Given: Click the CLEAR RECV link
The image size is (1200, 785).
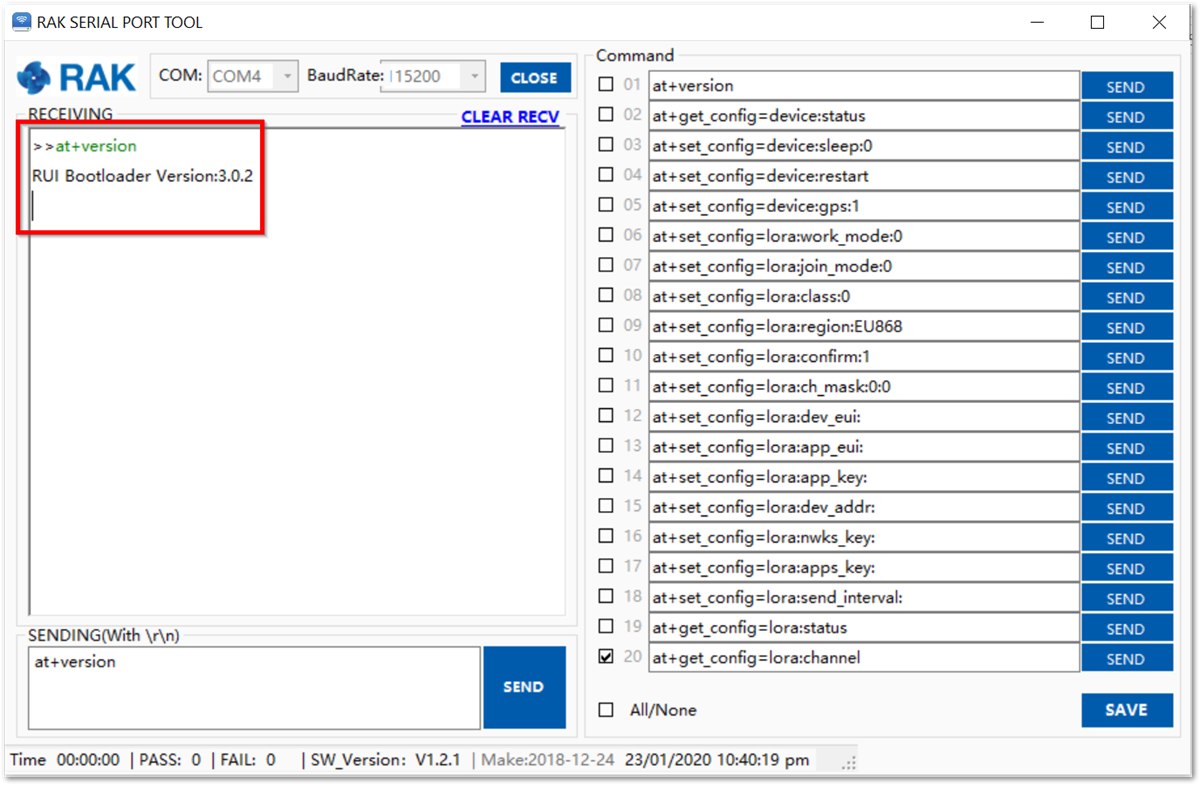Looking at the screenshot, I should (x=510, y=117).
